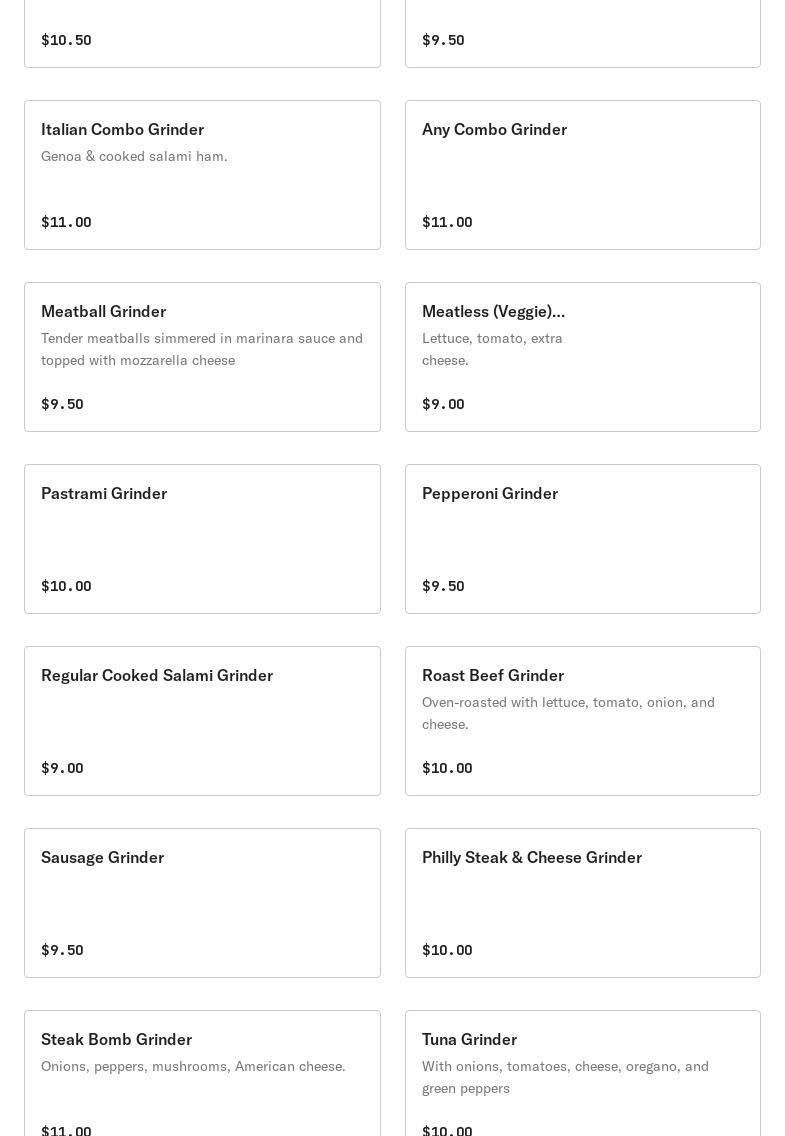Open Regular Cooked Salami Grinder item

pos(202,721)
